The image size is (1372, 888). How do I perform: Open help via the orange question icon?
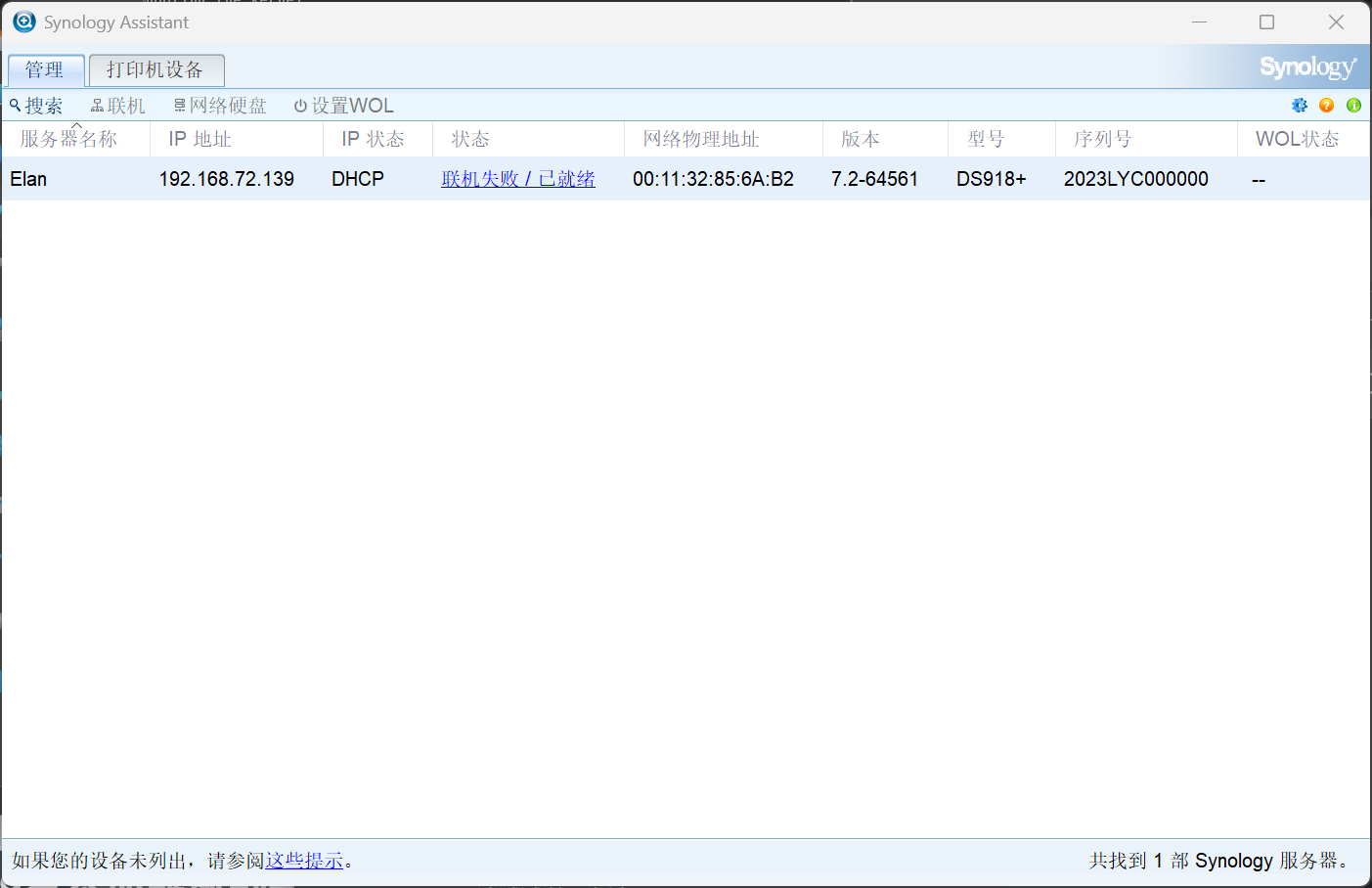click(x=1326, y=106)
